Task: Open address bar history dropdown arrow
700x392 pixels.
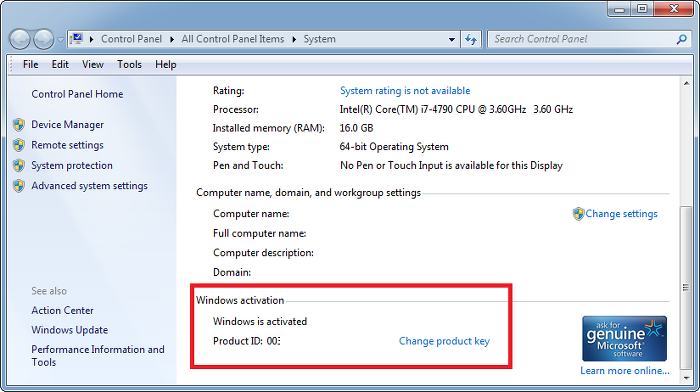Action: point(452,39)
